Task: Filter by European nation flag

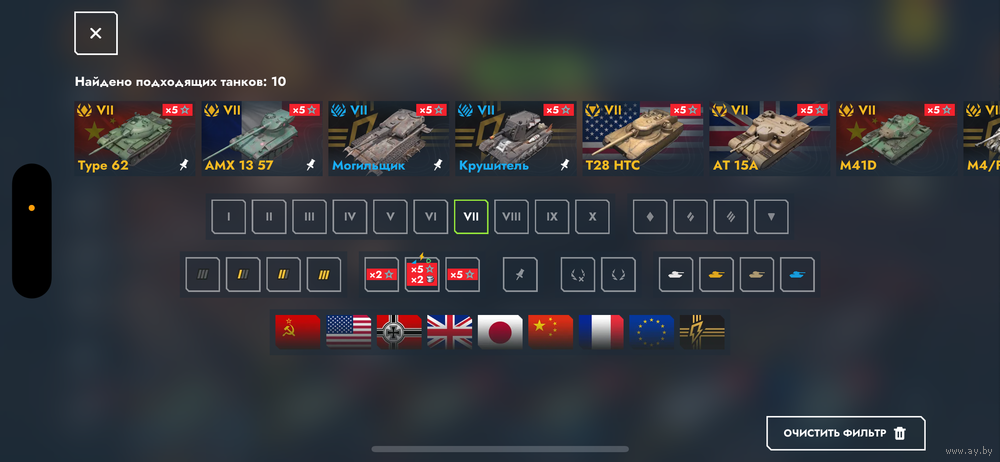Action: tap(652, 332)
